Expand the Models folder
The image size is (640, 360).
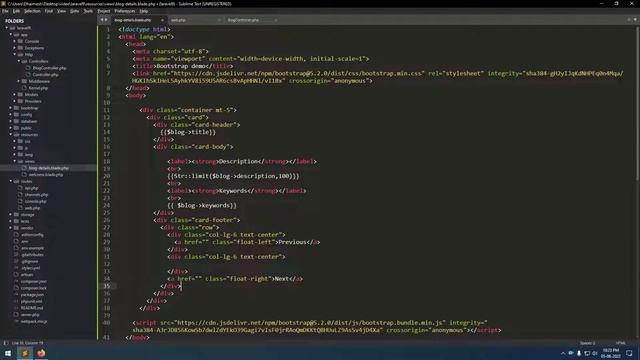pos(15,95)
